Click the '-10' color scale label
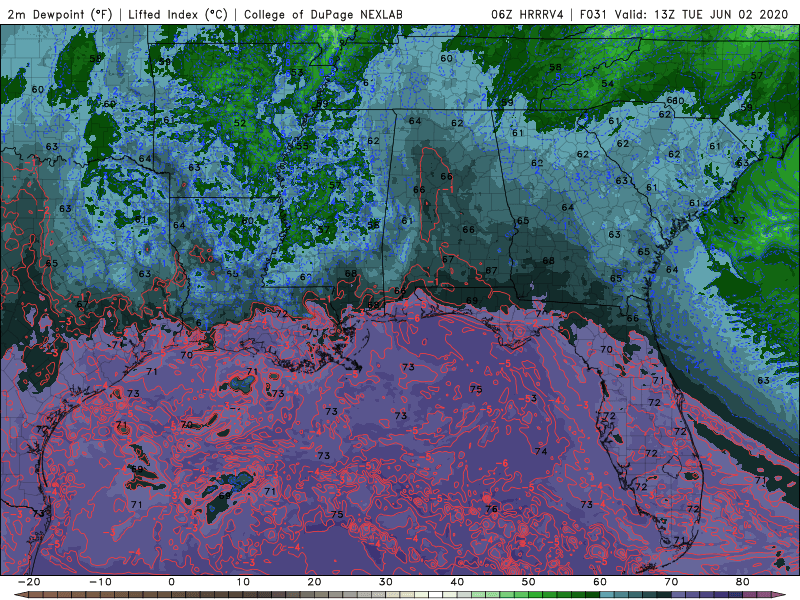Image resolution: width=800 pixels, height=600 pixels. tap(100, 582)
